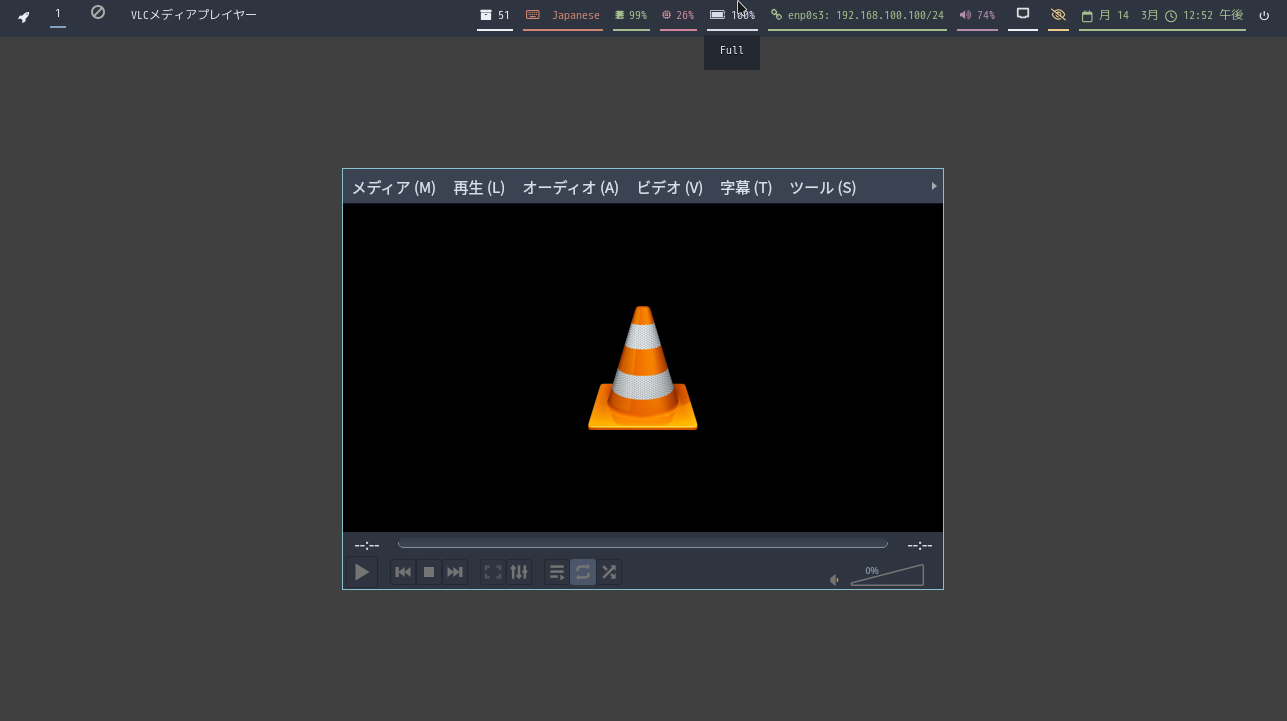Expand hidden menu items arrow

[934, 186]
